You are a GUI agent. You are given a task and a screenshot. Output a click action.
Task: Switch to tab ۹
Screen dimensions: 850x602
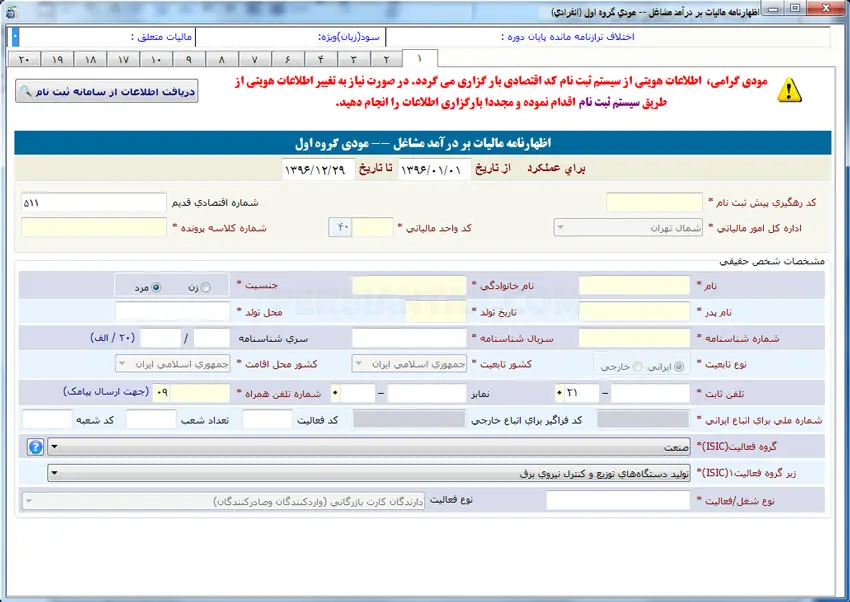coord(189,59)
